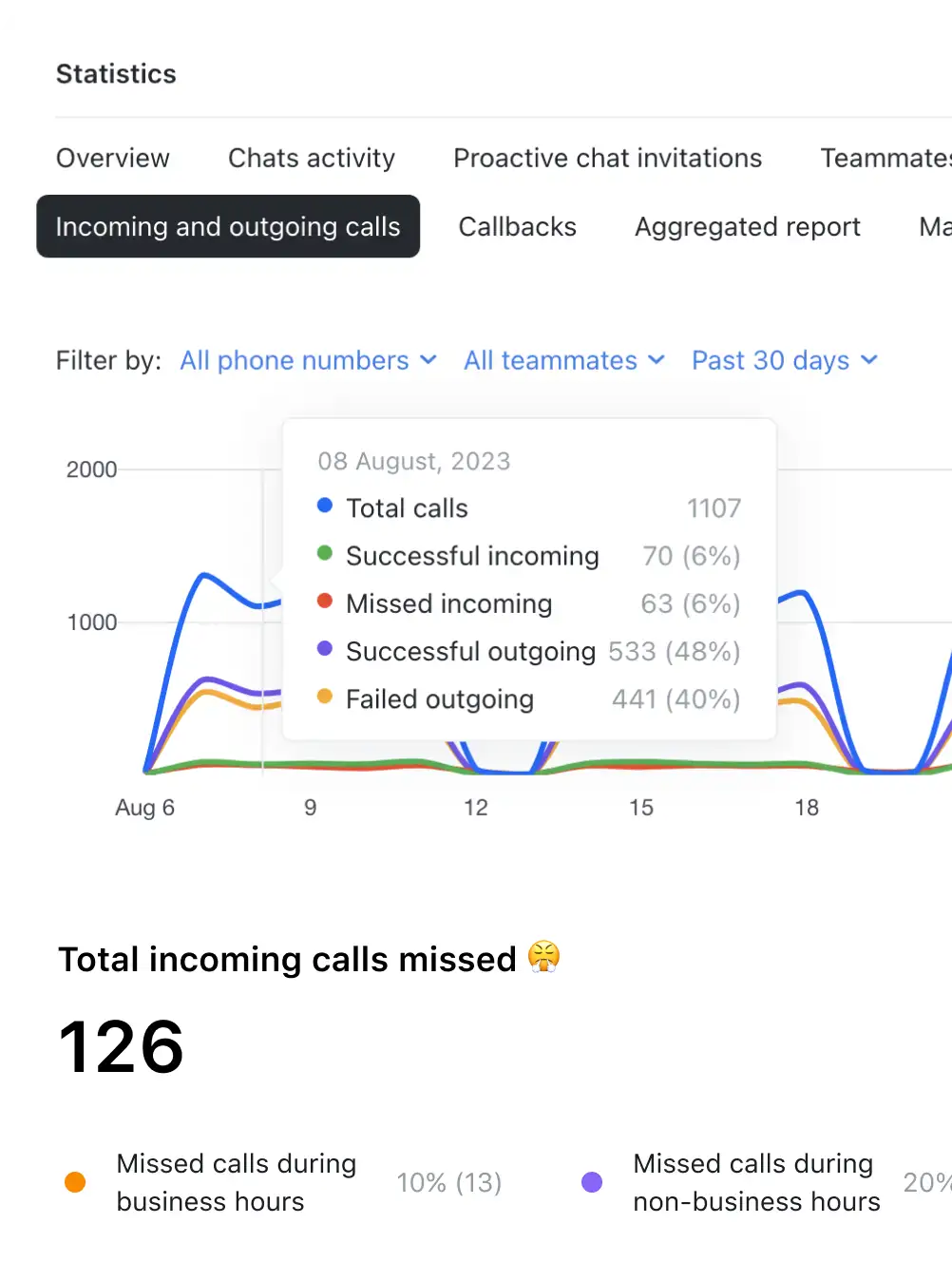952x1281 pixels.
Task: Expand the All teammates filter
Action: click(x=563, y=360)
